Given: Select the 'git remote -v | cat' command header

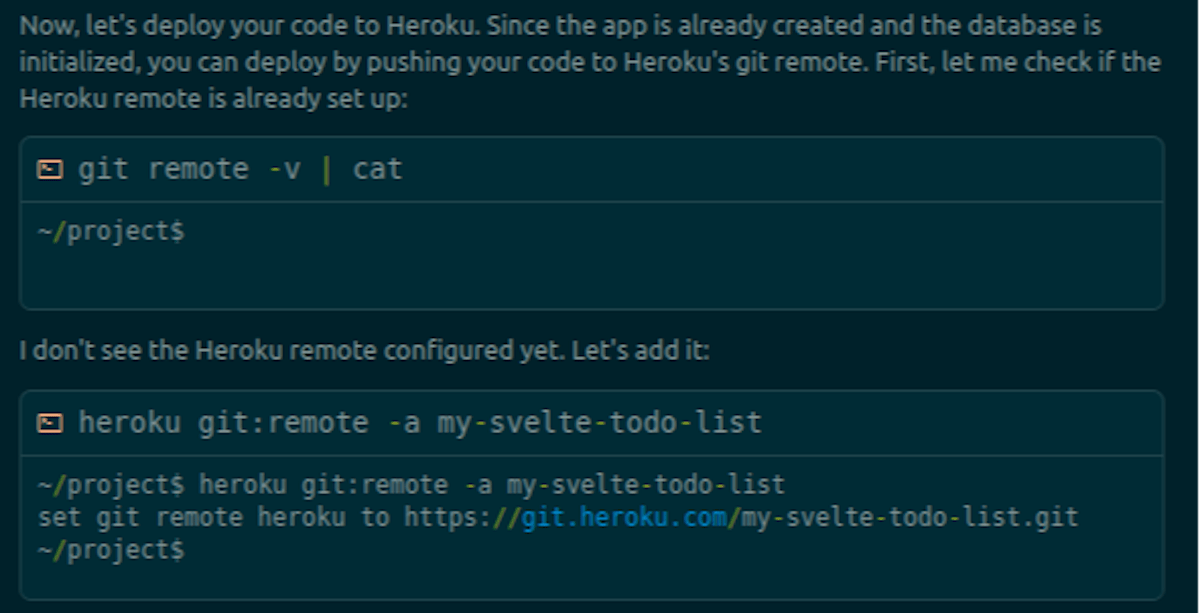Looking at the screenshot, I should pos(240,169).
